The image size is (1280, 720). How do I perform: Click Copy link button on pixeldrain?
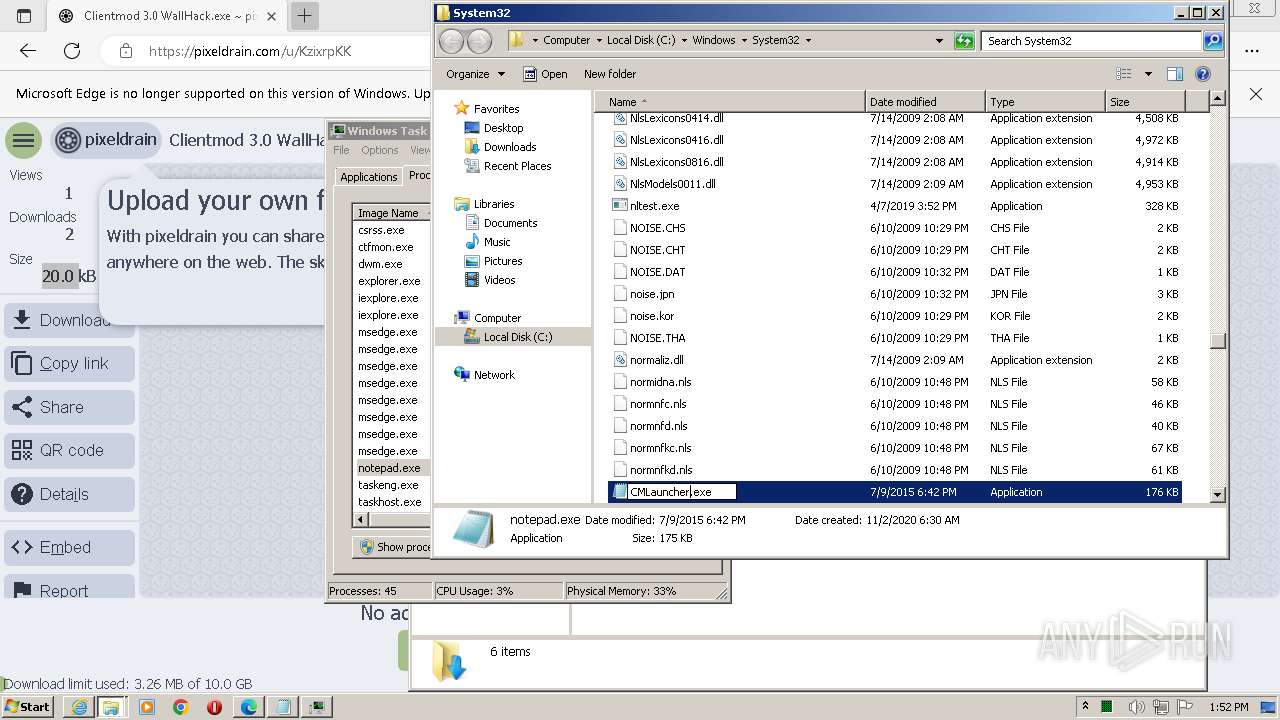click(70, 364)
